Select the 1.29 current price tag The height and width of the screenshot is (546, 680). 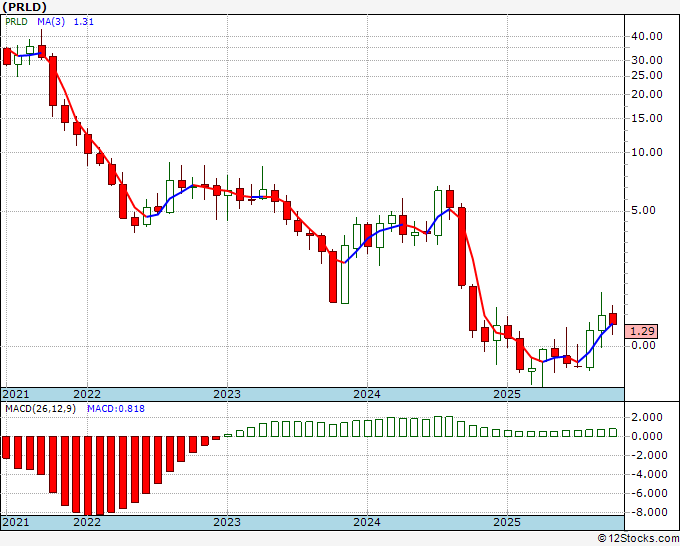pos(641,331)
